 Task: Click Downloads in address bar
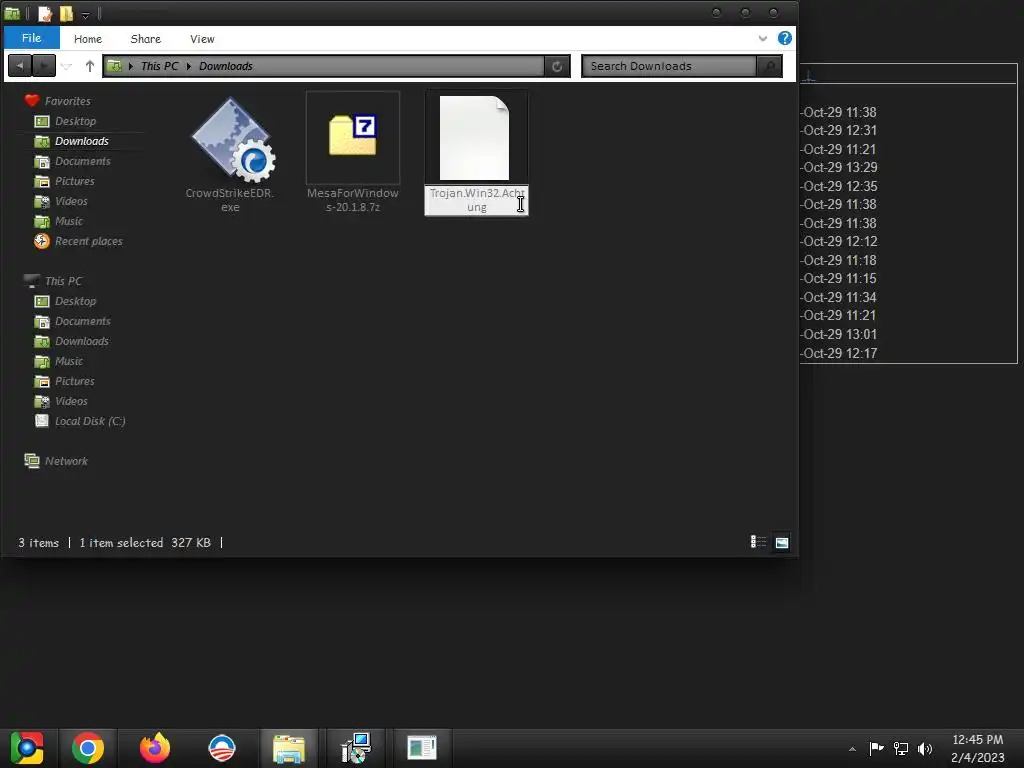(x=226, y=66)
